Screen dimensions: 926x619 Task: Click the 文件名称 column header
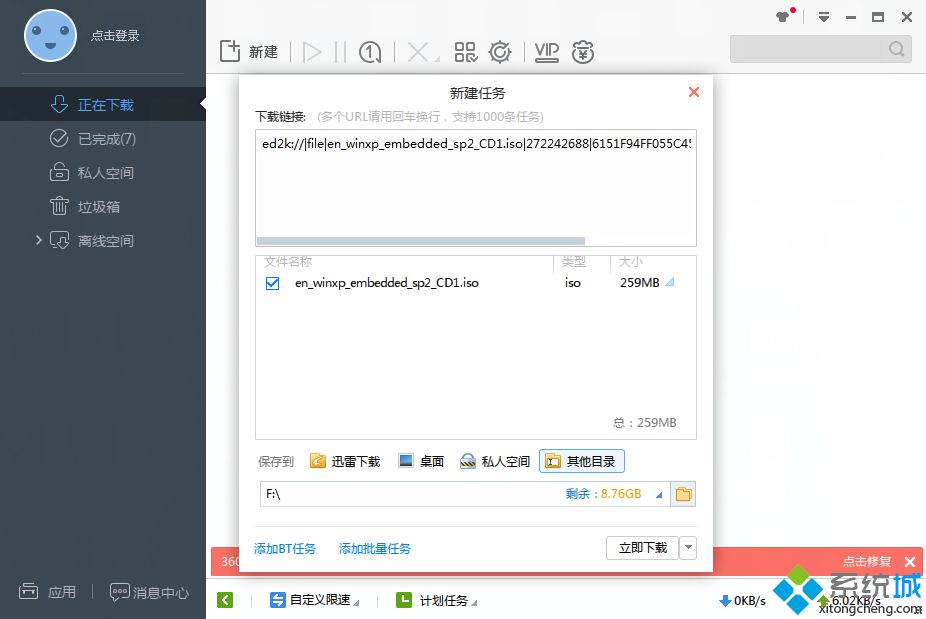tap(288, 262)
